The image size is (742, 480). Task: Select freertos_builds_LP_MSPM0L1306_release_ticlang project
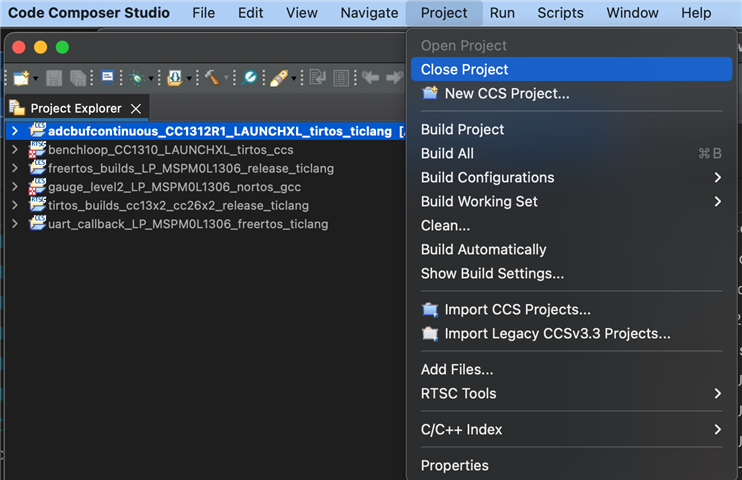pyautogui.click(x=191, y=168)
